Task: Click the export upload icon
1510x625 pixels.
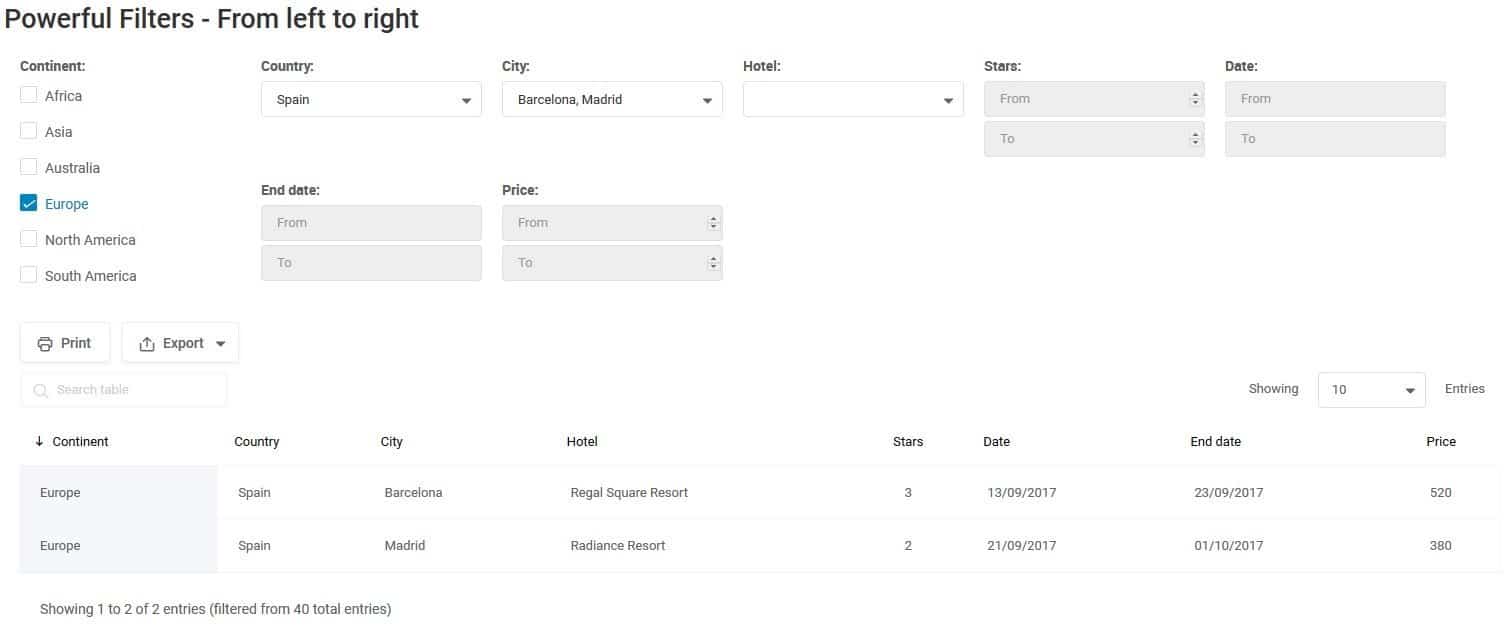Action: tap(147, 344)
